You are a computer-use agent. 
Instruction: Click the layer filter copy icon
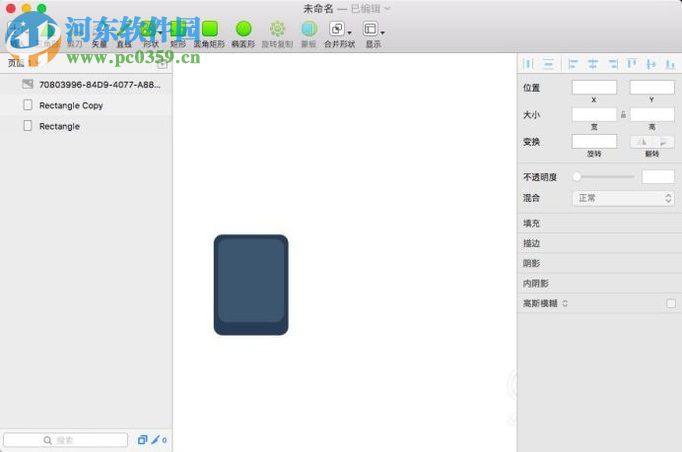point(142,440)
